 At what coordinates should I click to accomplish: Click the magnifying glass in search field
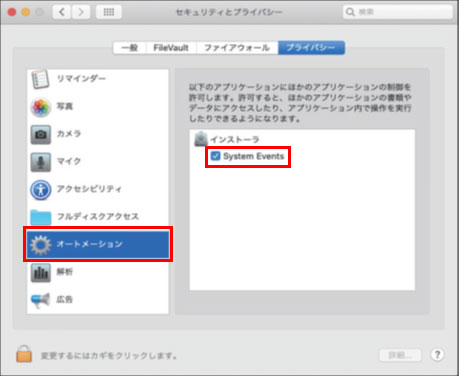coord(350,12)
